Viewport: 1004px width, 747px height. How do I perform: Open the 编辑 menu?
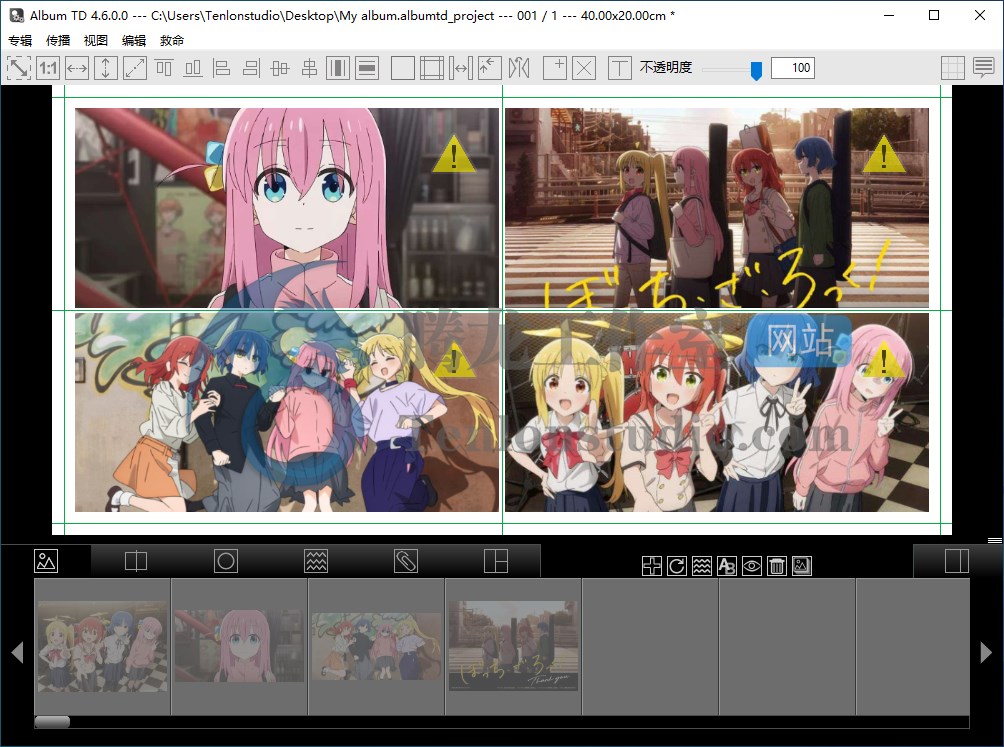coord(134,40)
